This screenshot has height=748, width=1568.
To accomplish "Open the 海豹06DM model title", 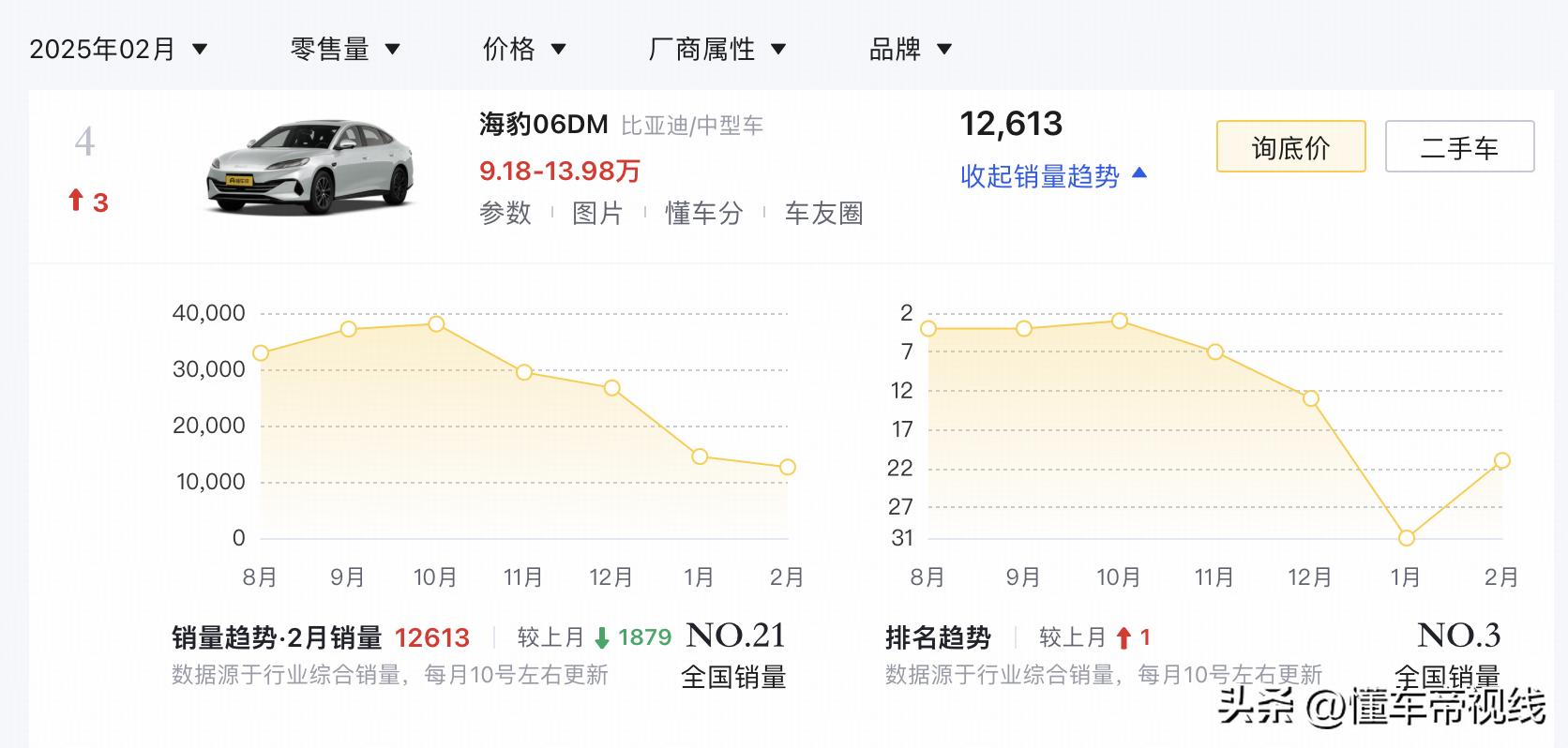I will [x=544, y=125].
